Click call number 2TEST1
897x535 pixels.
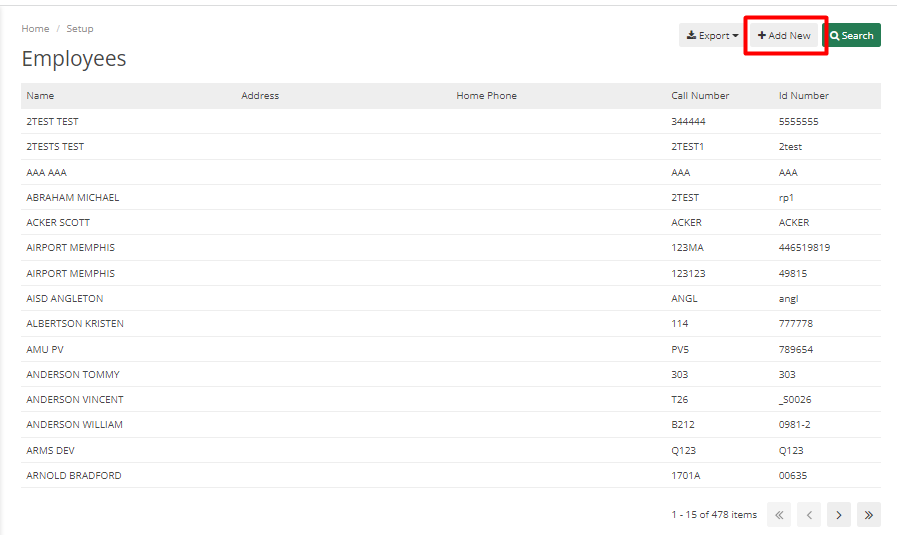(687, 146)
